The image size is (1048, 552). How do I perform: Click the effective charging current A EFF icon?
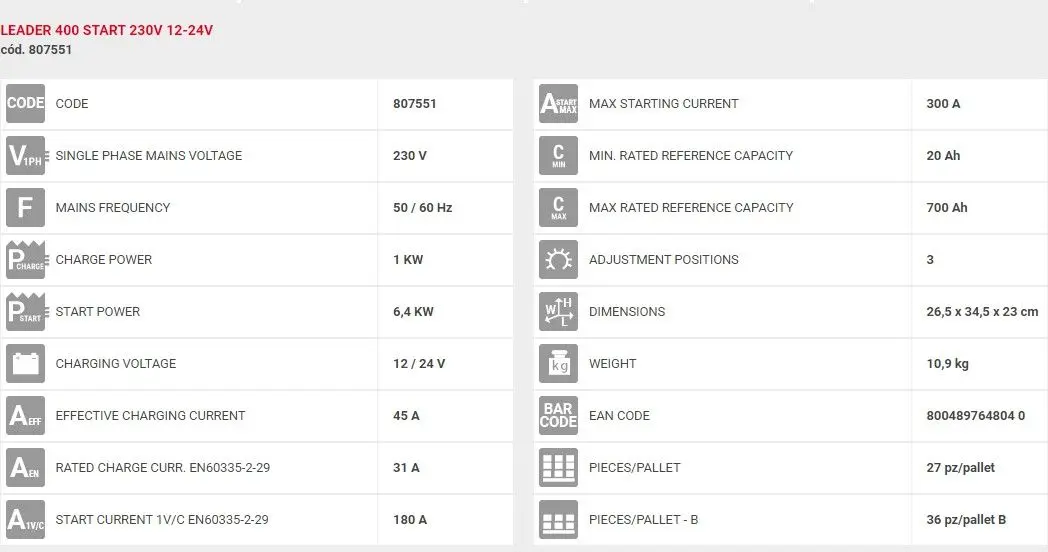coord(25,416)
